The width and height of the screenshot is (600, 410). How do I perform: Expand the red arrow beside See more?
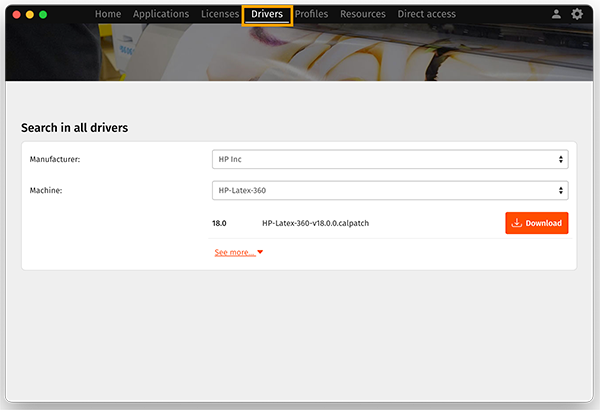pyautogui.click(x=260, y=253)
